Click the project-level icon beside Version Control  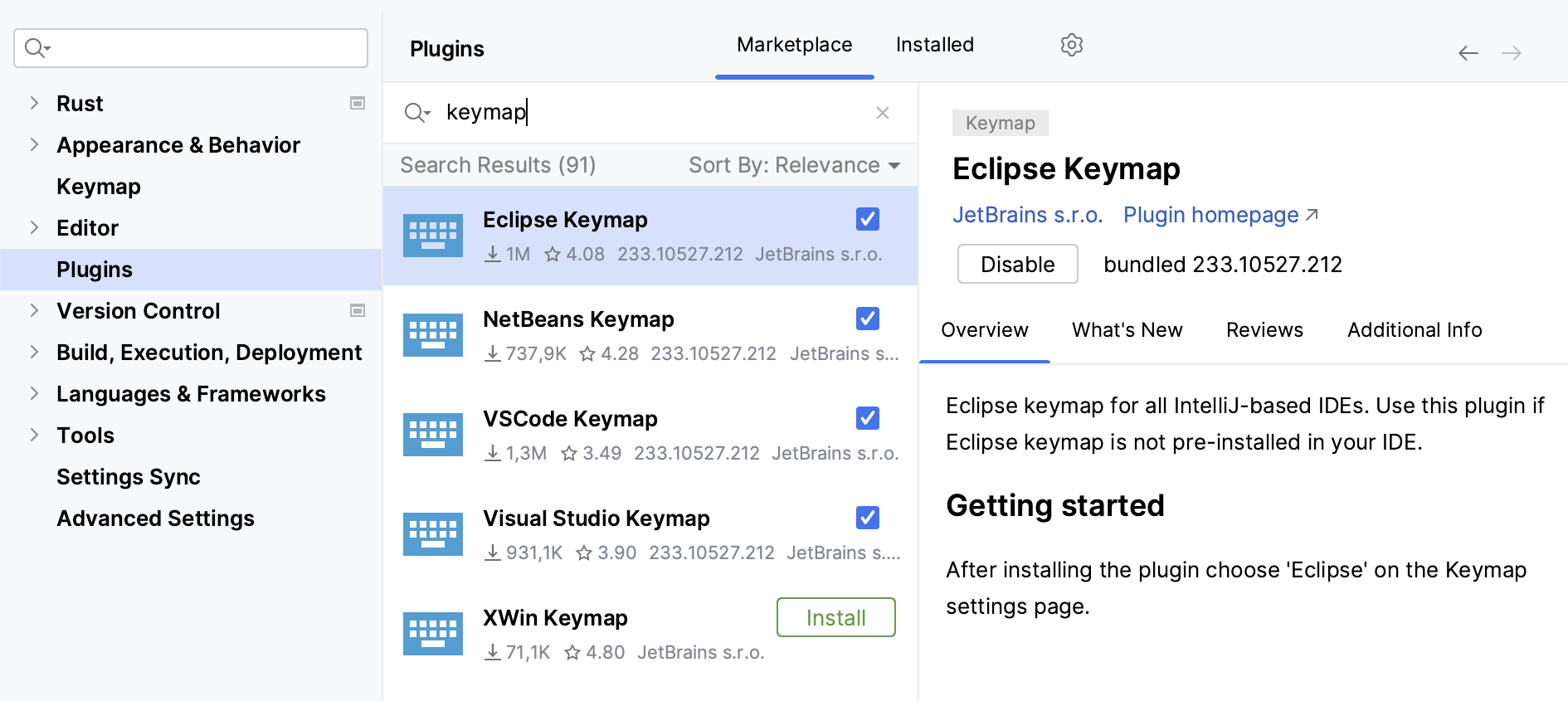(358, 311)
